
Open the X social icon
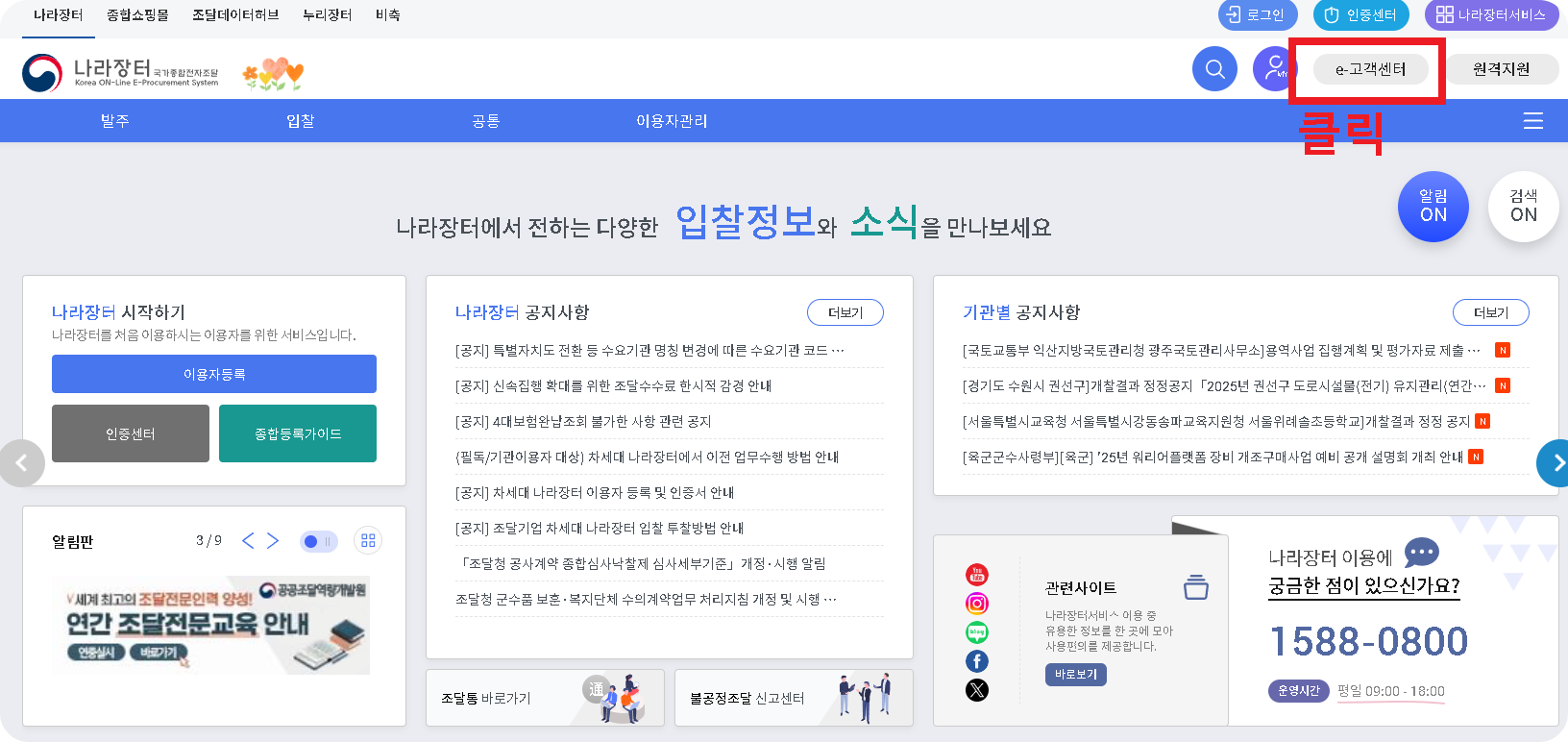click(x=976, y=690)
